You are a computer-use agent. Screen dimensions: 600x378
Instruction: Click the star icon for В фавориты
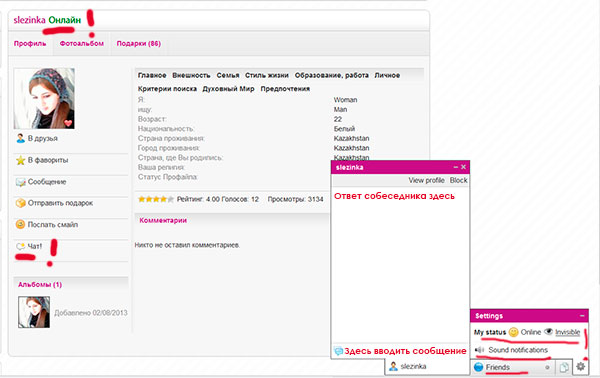tap(20, 160)
